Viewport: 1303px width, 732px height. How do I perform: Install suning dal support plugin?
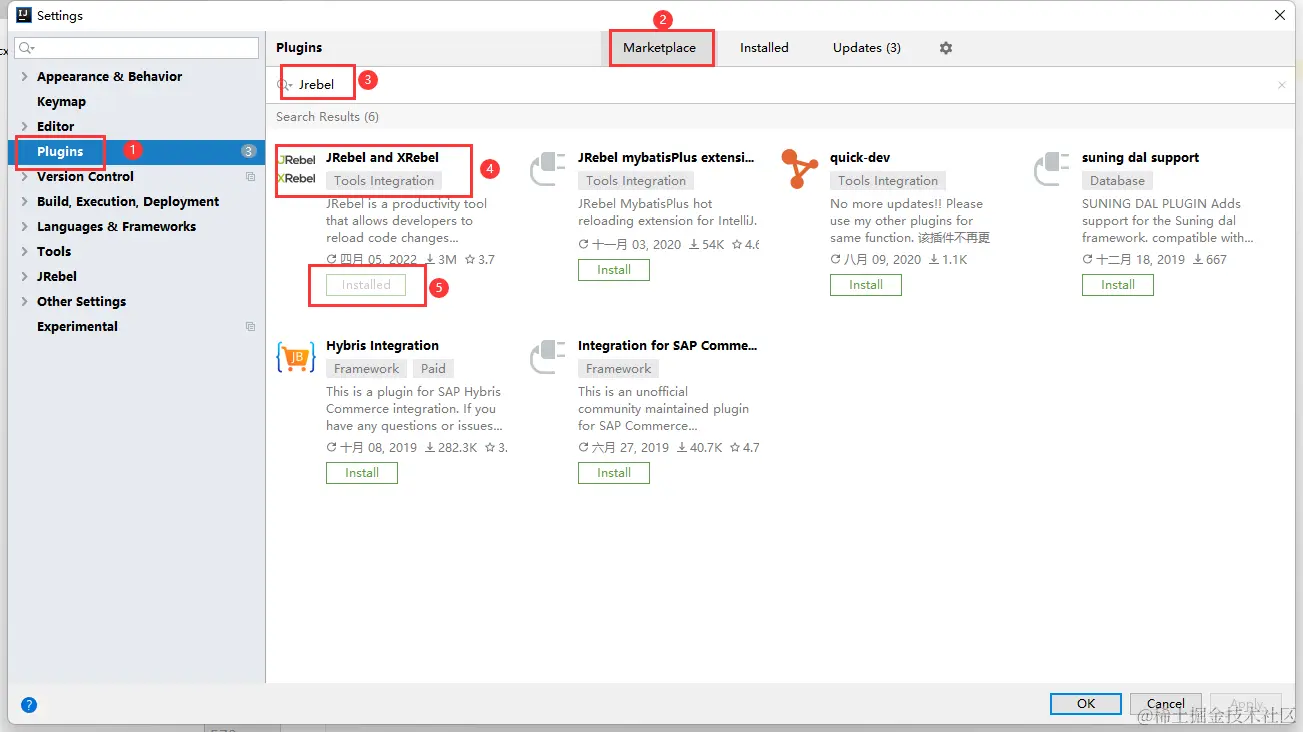coord(1117,285)
